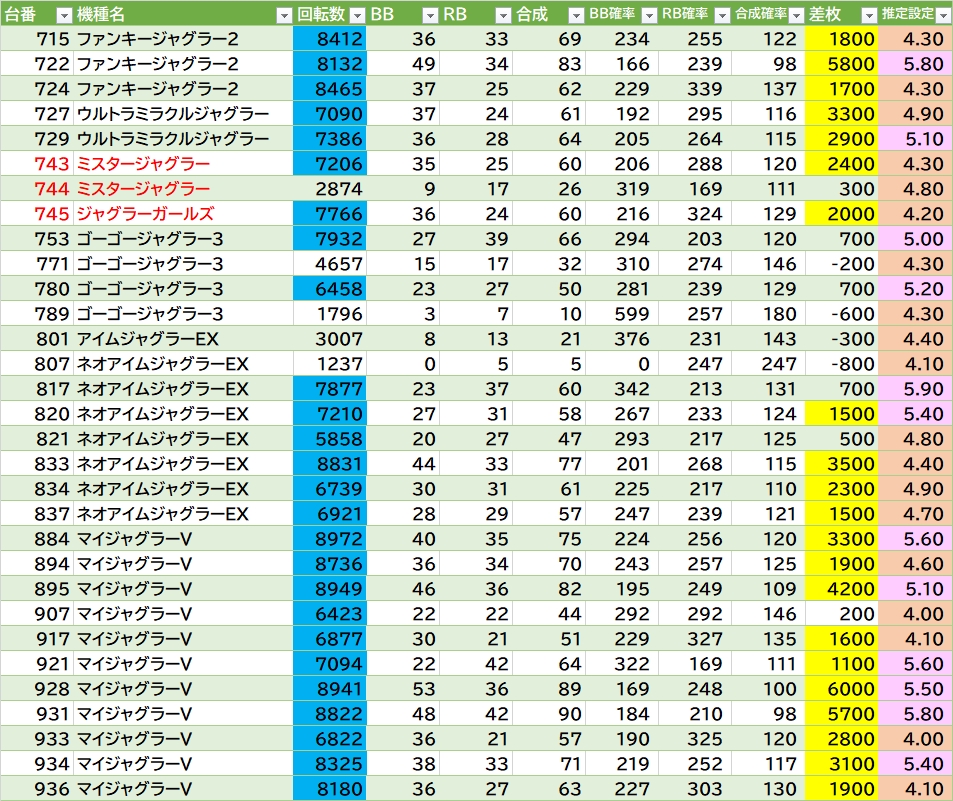This screenshot has height=801, width=953.
Task: Open the 合成 column filter dropdown
Action: pyautogui.click(x=575, y=15)
